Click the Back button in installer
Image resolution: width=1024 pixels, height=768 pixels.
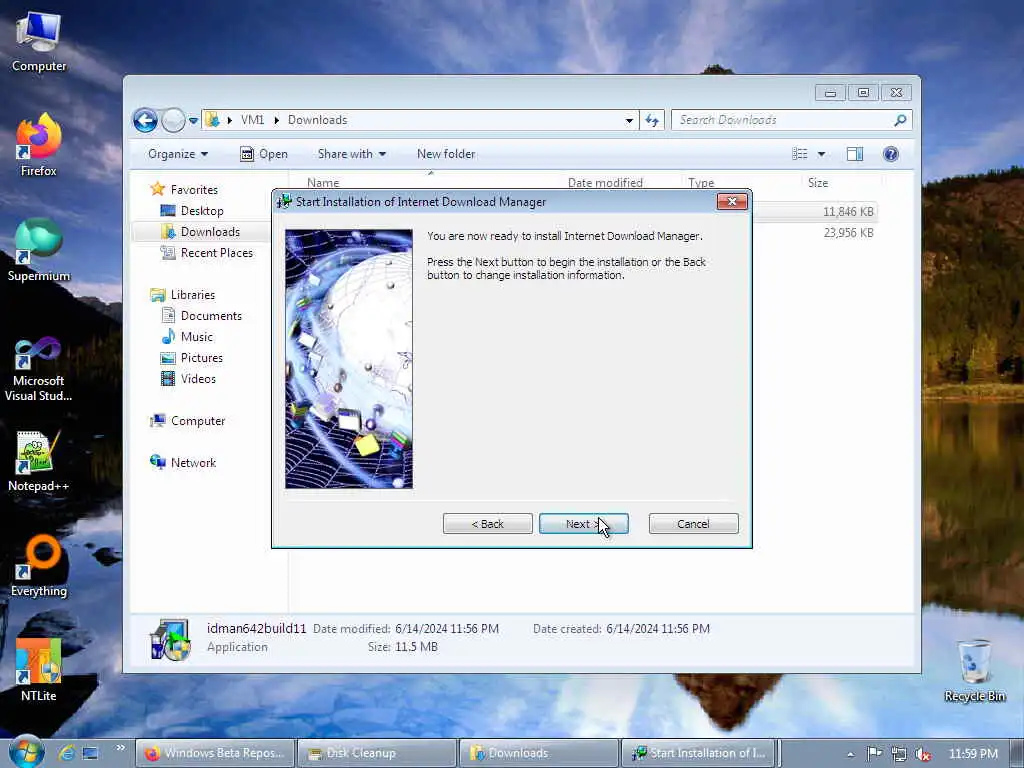click(487, 524)
